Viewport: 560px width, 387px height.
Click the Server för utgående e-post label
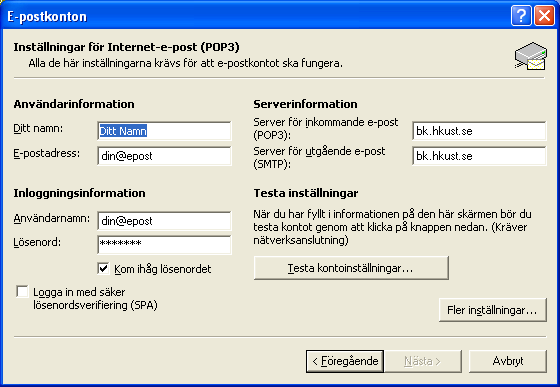tap(319, 157)
